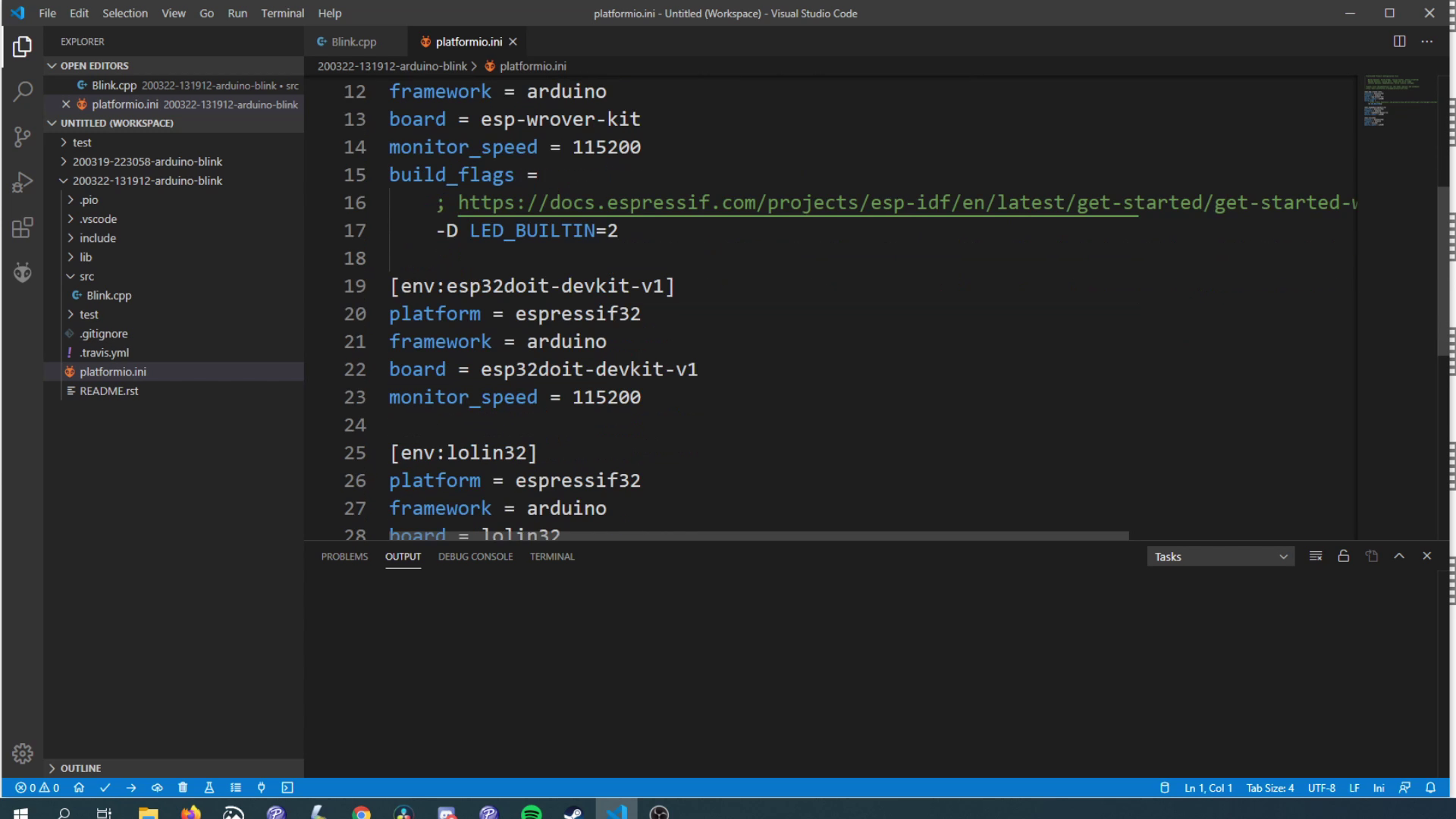Image resolution: width=1456 pixels, height=819 pixels.
Task: Open editor More Actions ellipsis
Action: pos(1426,42)
